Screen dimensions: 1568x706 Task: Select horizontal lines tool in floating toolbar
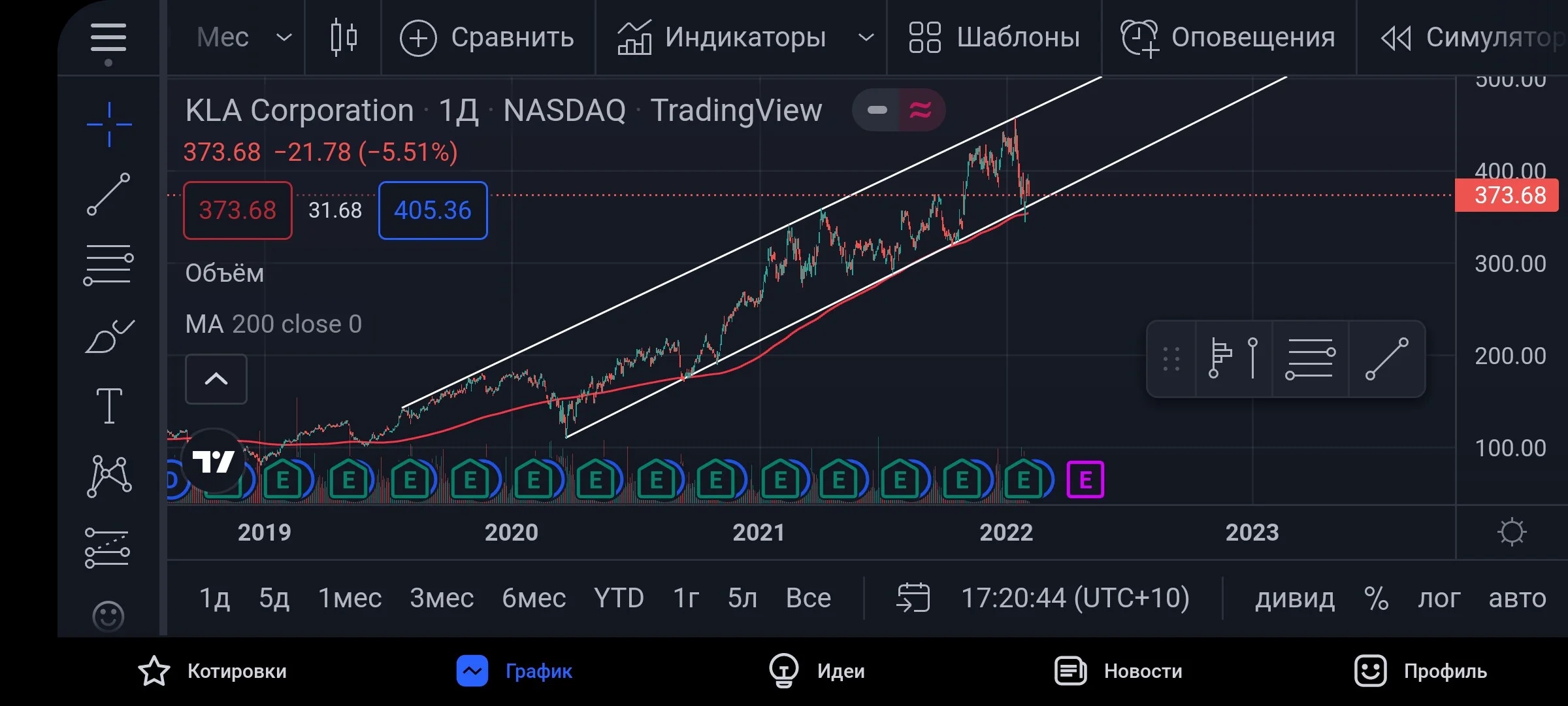click(1310, 358)
